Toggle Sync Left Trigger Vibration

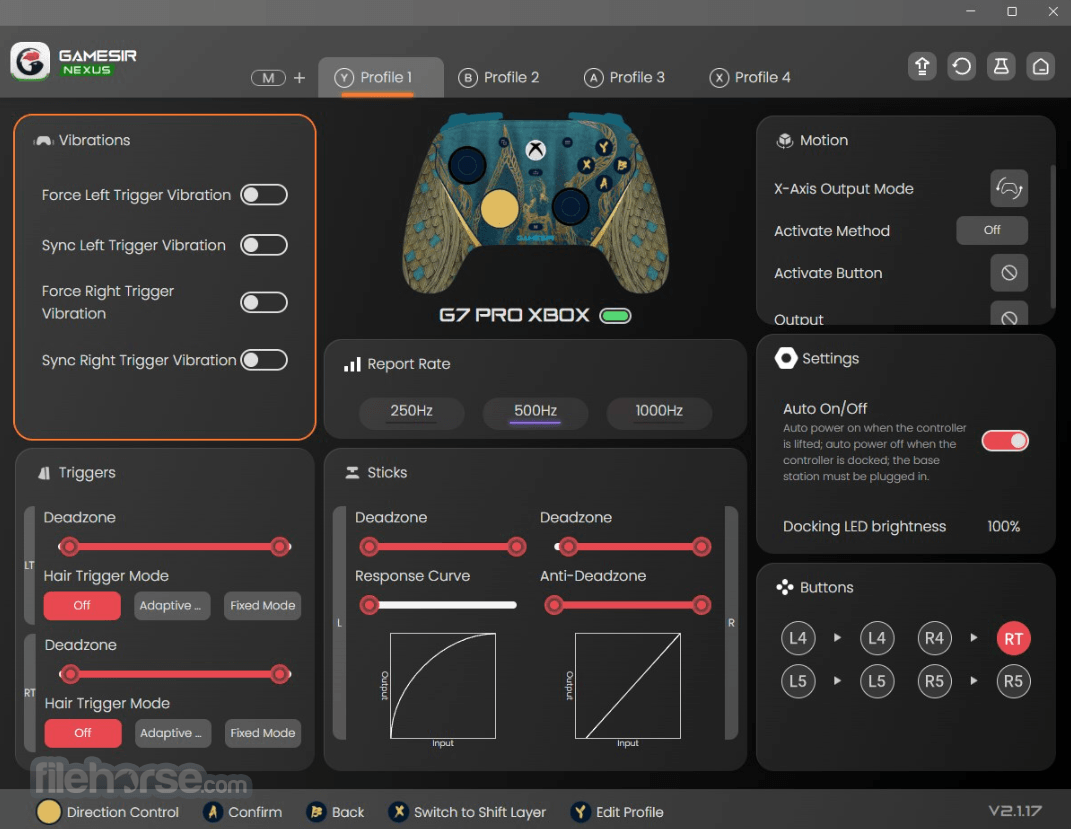264,245
